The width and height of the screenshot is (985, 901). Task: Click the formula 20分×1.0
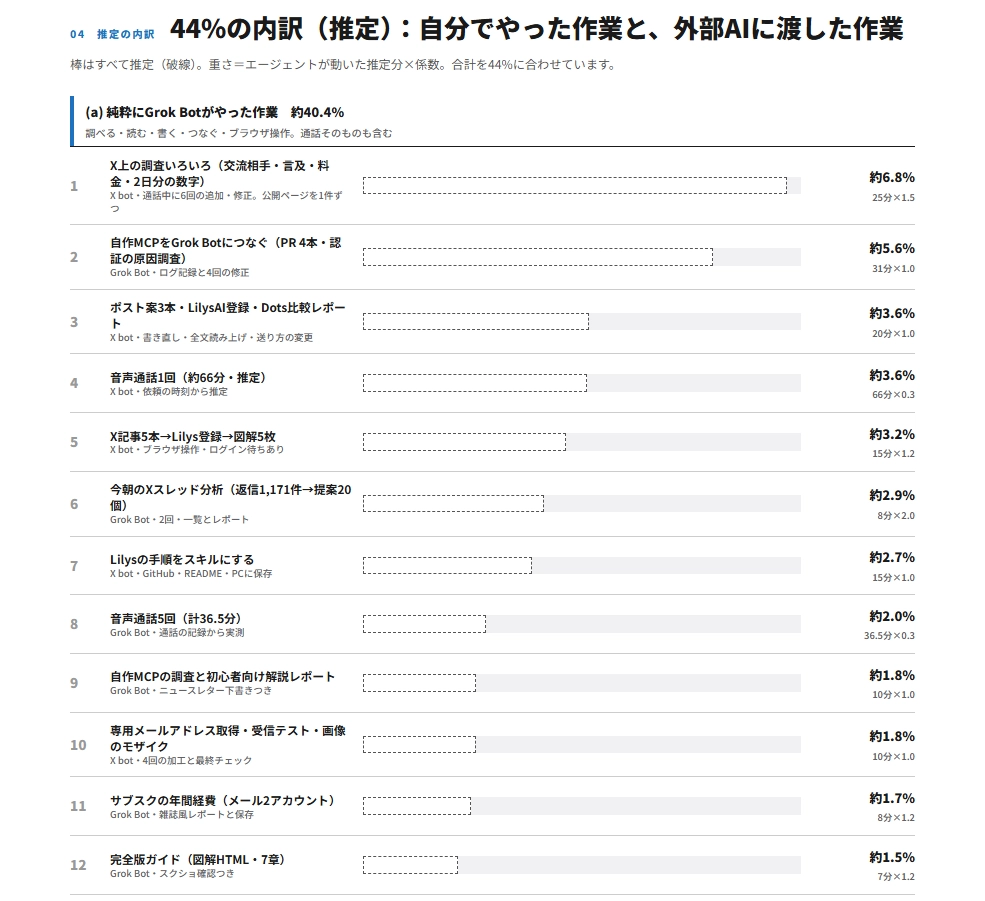coord(893,334)
